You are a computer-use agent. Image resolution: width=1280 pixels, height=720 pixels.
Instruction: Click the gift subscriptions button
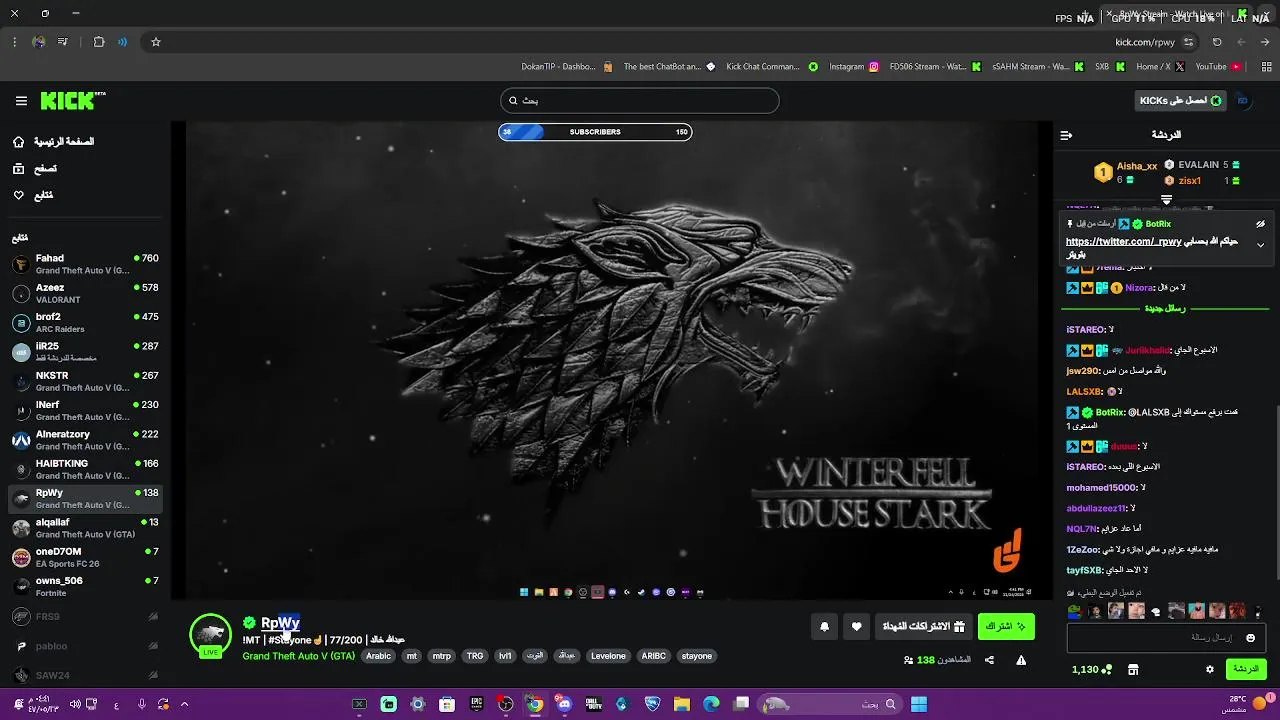coord(923,627)
